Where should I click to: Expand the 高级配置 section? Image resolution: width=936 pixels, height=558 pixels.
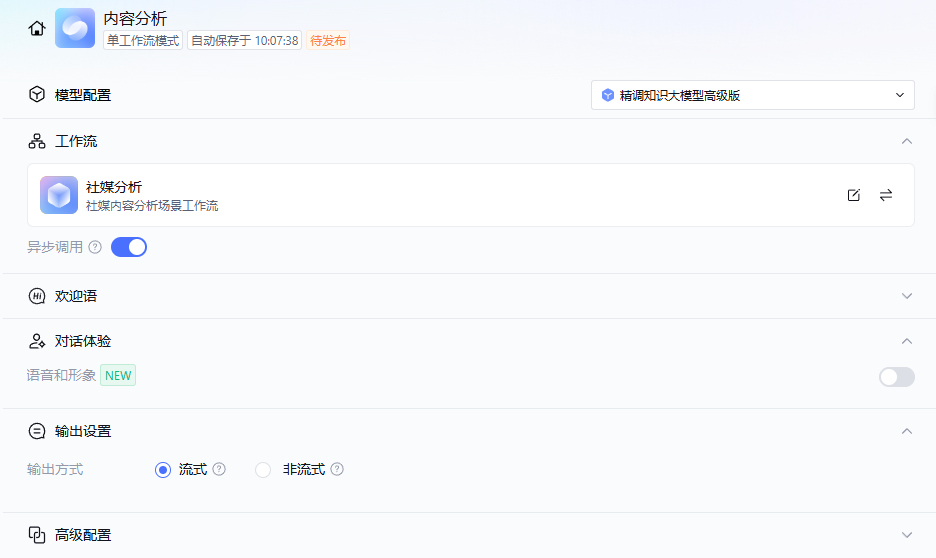tap(907, 535)
